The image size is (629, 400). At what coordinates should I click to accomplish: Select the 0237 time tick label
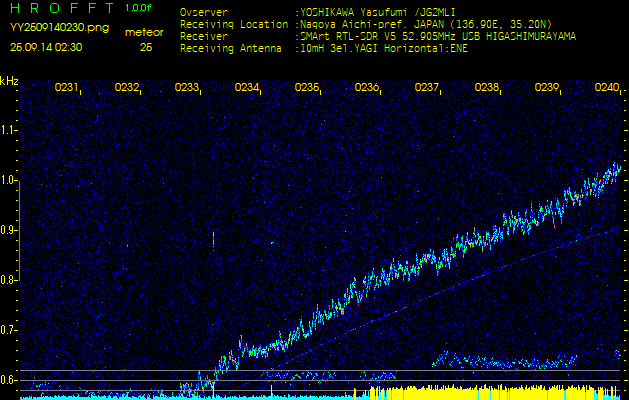coord(427,88)
